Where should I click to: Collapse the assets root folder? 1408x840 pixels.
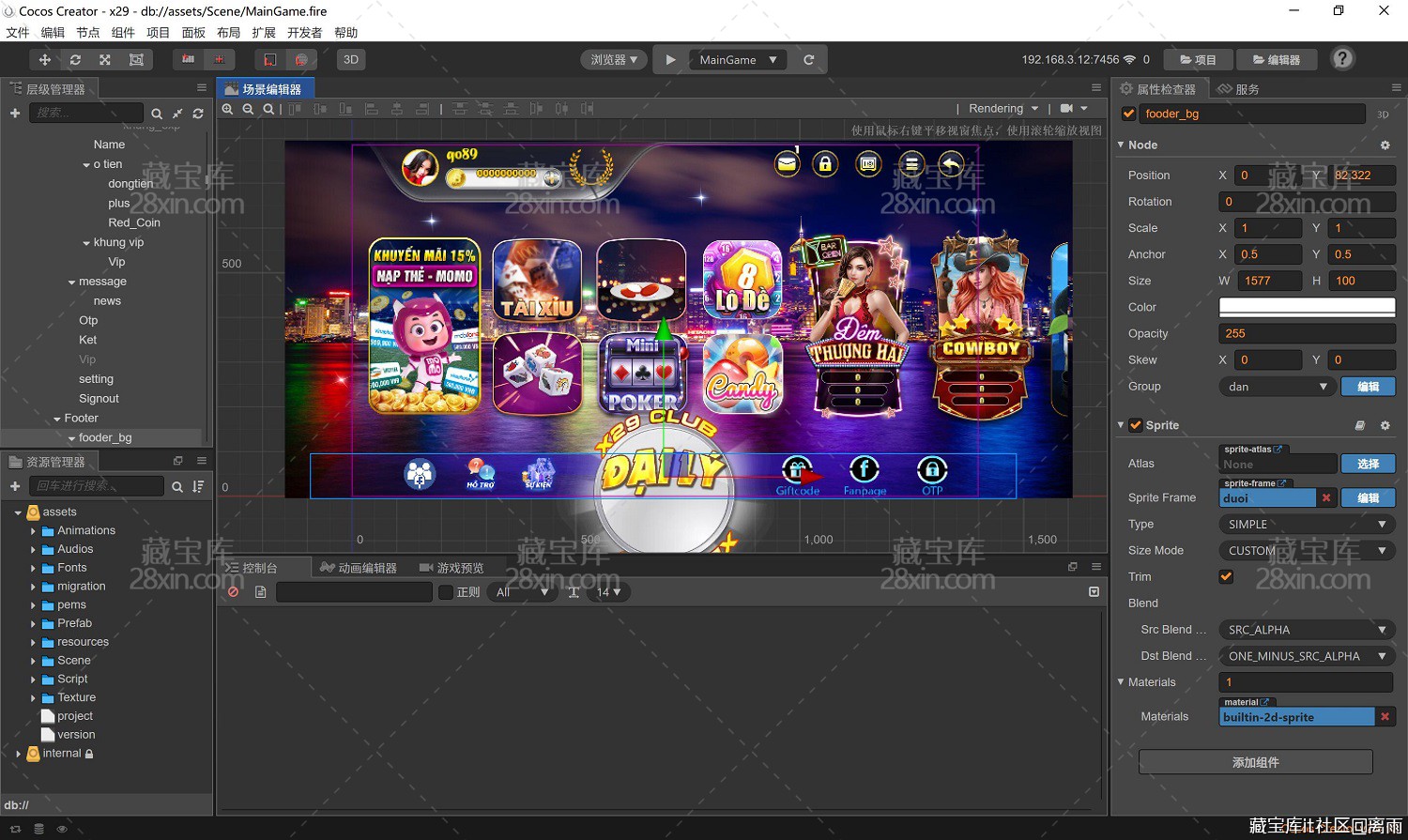click(18, 512)
